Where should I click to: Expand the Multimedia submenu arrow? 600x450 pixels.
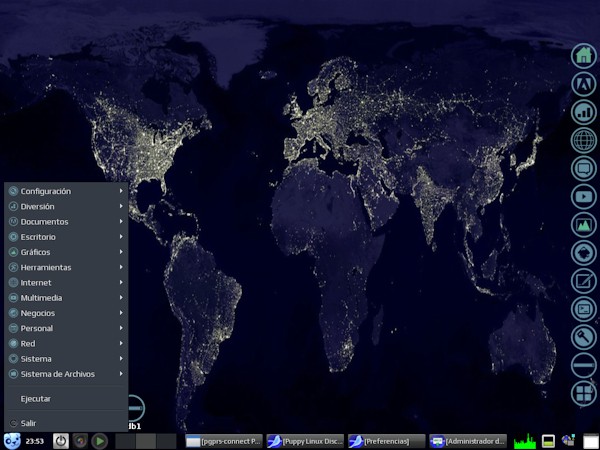tap(121, 297)
